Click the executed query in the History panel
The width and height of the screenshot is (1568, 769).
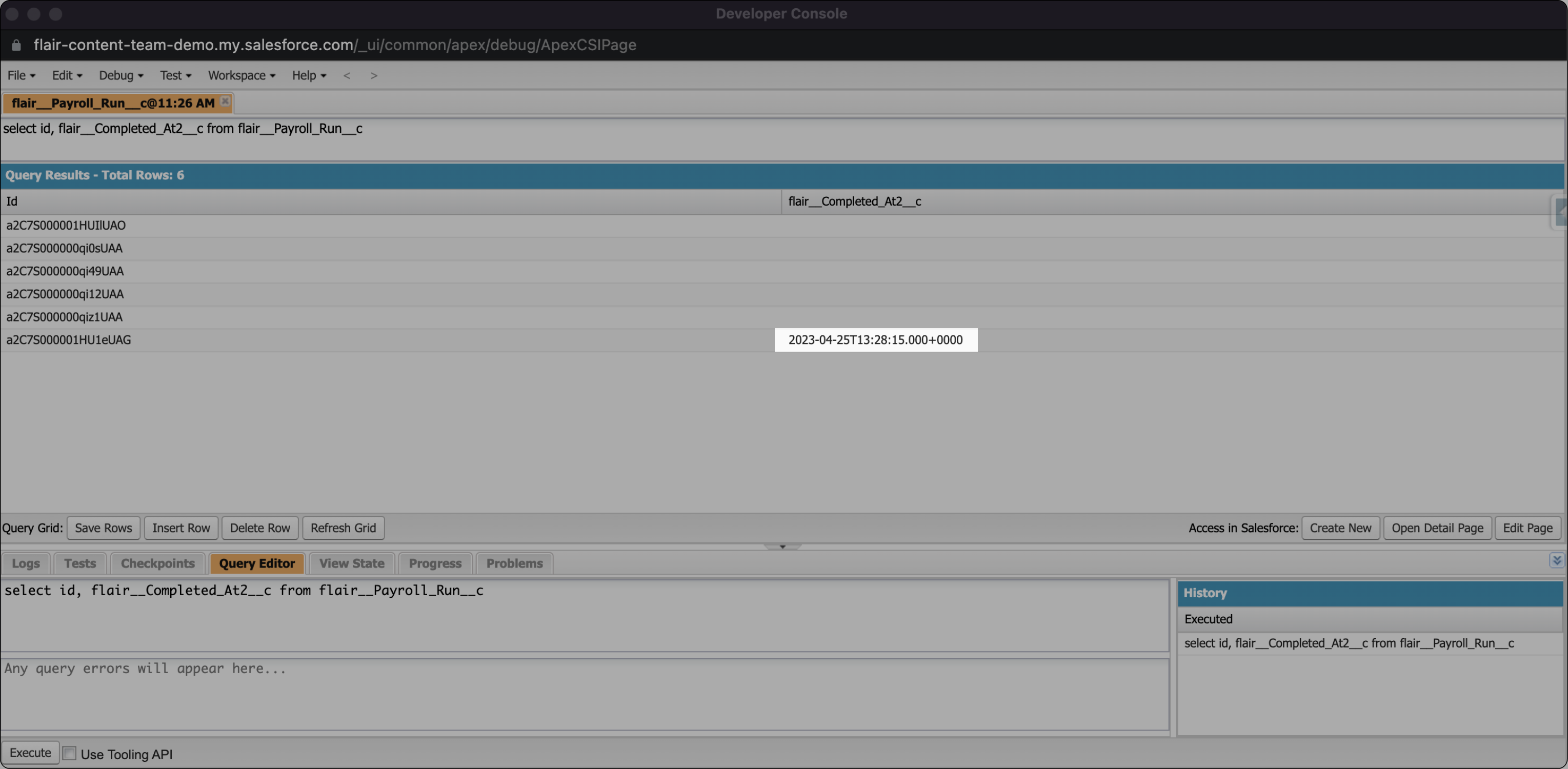(1349, 643)
